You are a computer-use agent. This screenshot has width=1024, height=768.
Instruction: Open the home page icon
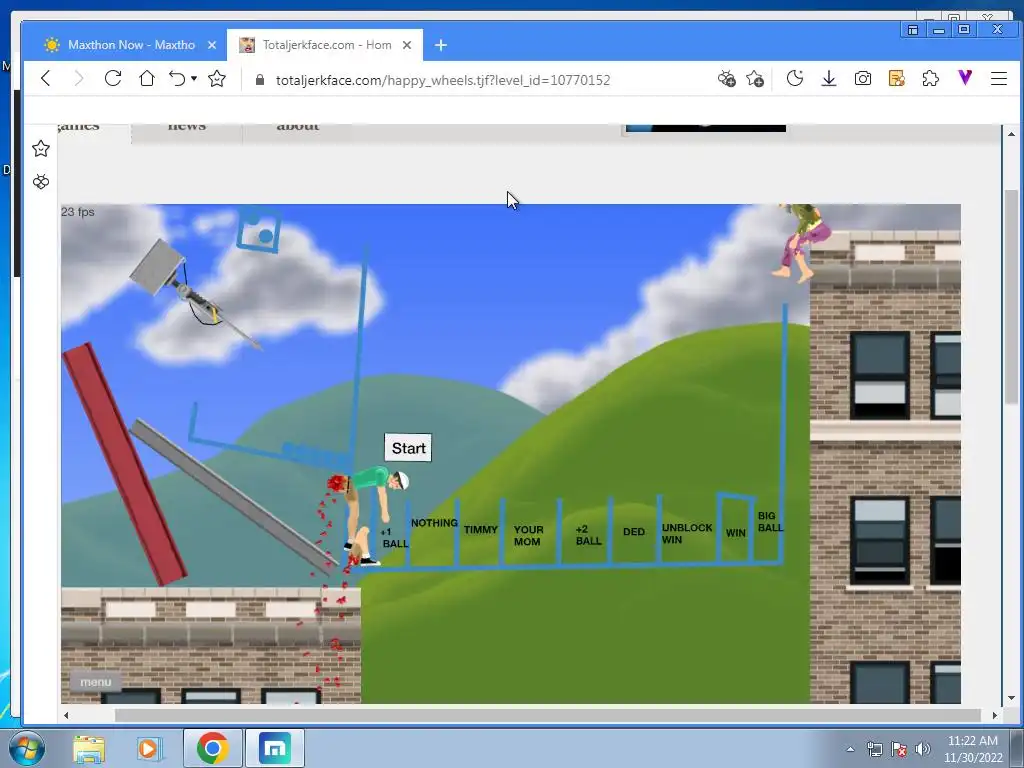pyautogui.click(x=147, y=78)
